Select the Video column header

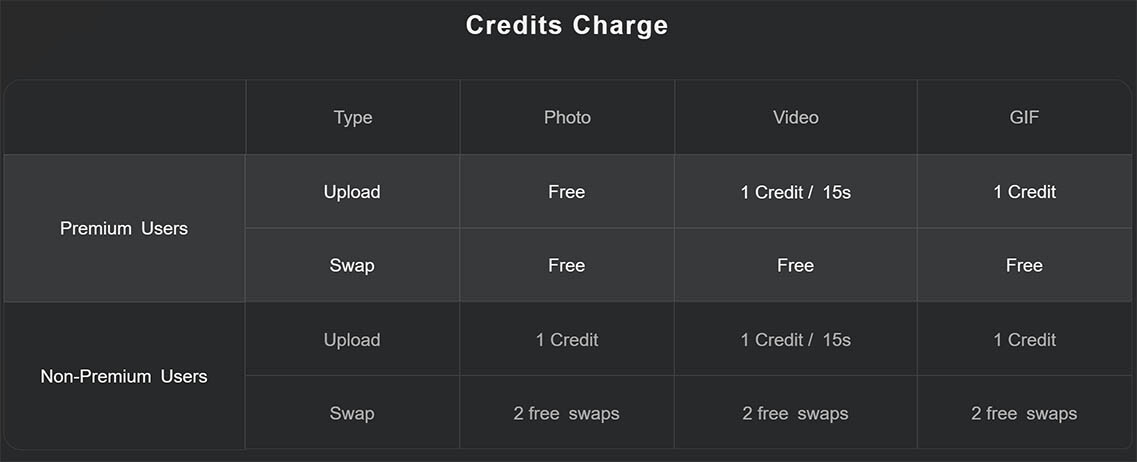[x=795, y=117]
